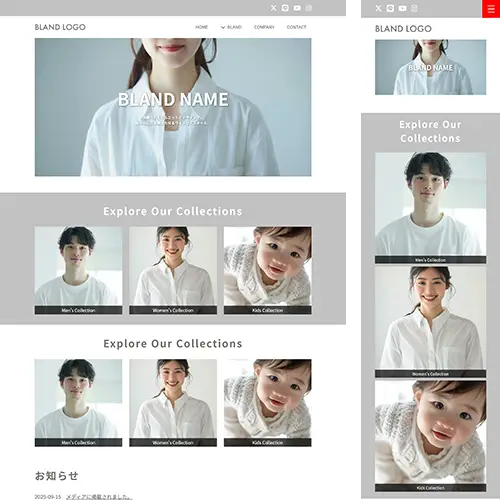Tap the mobile Kids Collection card

(430, 436)
